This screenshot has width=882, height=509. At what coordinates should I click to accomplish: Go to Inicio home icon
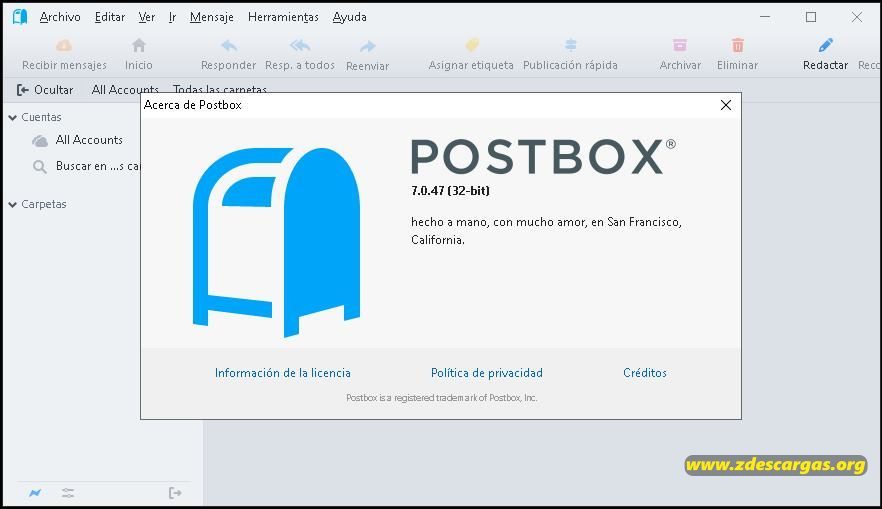(139, 46)
